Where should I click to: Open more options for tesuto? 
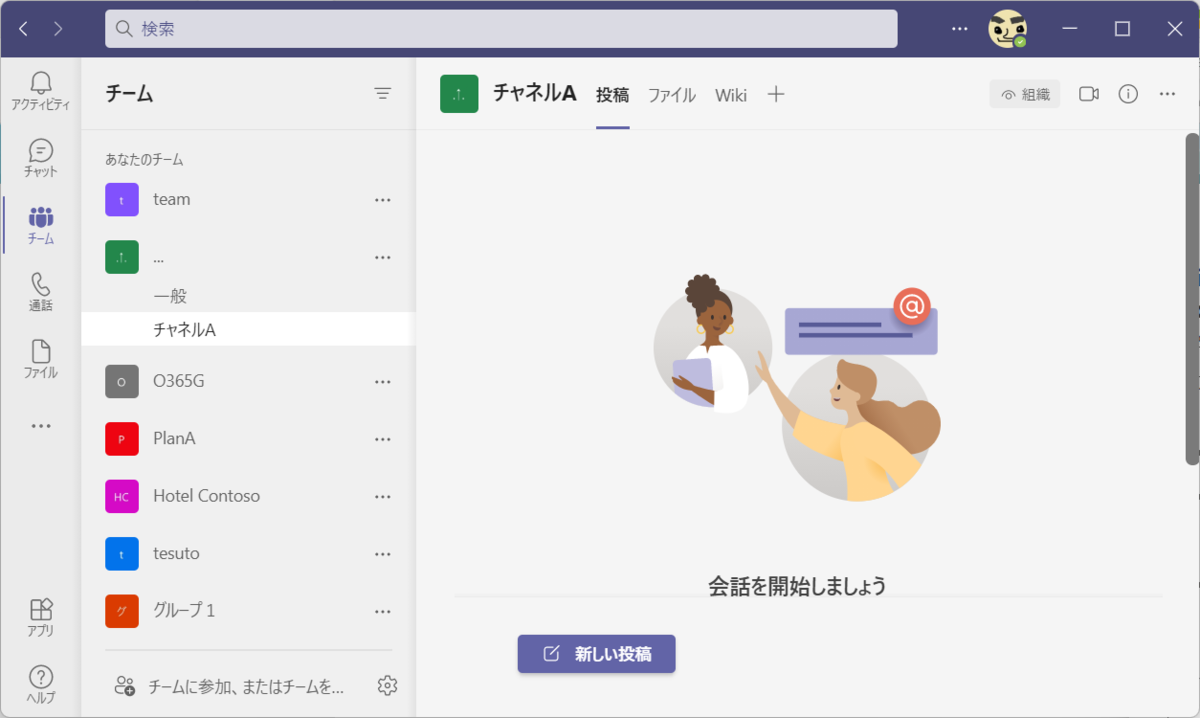(382, 554)
